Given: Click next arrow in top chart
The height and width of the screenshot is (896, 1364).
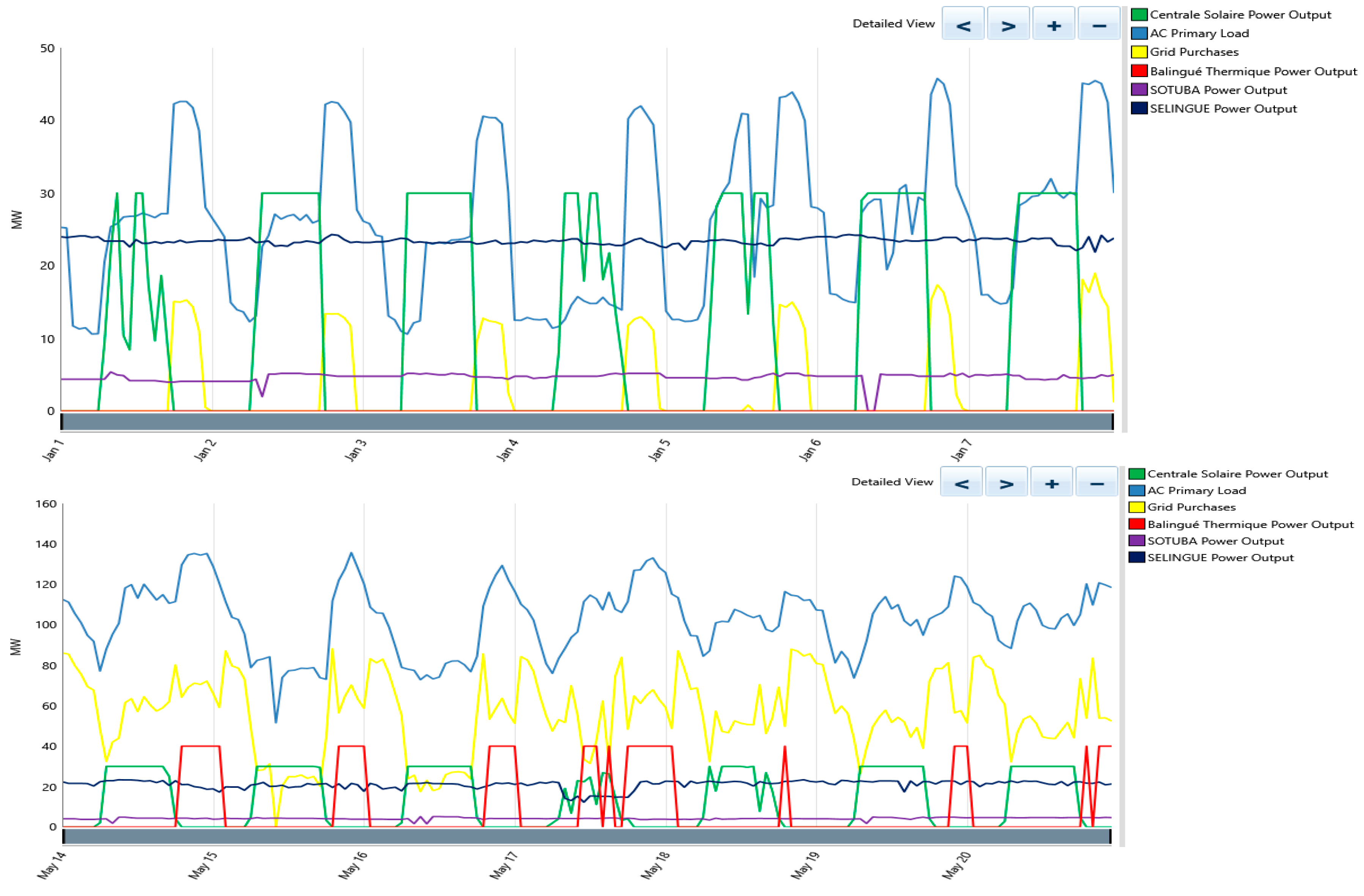Looking at the screenshot, I should [x=1008, y=24].
